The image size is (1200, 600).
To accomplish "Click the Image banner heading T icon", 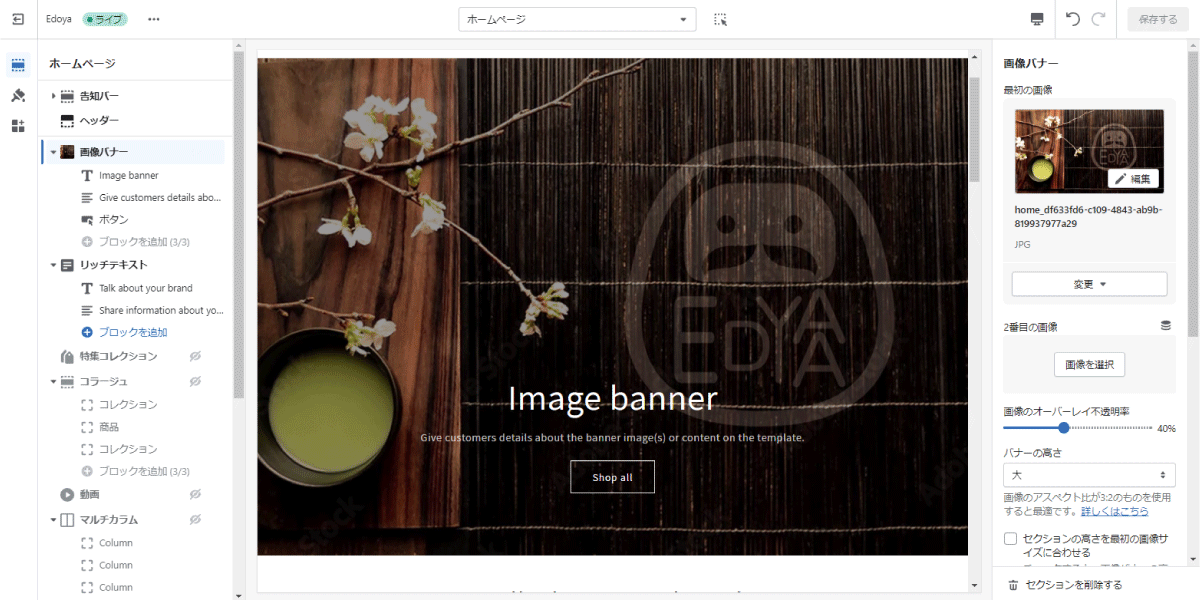I will coord(87,175).
